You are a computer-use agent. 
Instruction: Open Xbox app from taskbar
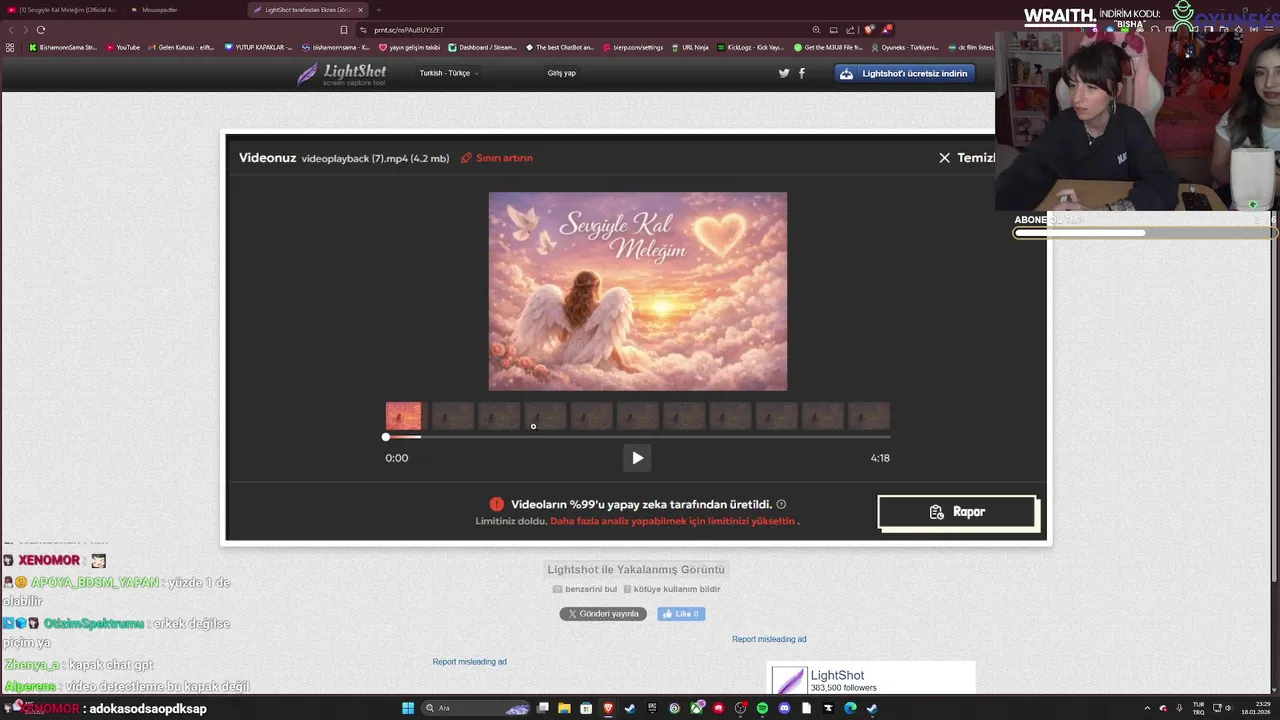click(696, 708)
